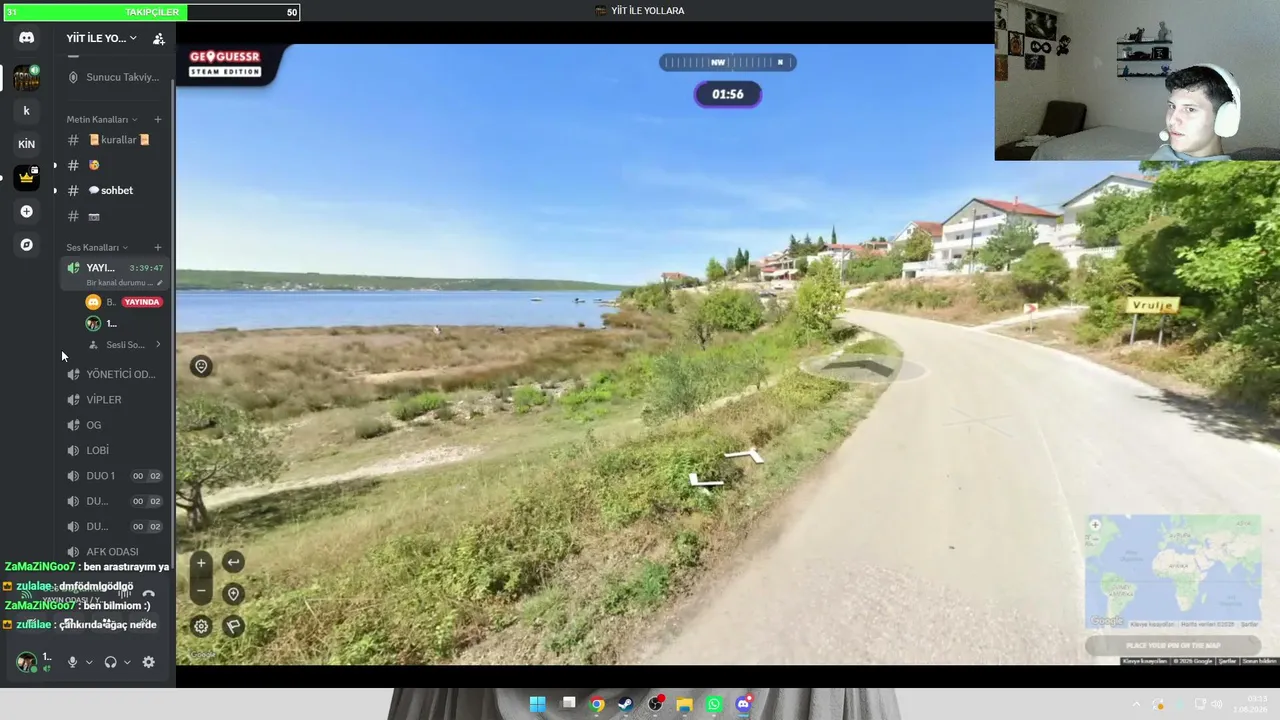Collapse the Metin Kanalları category

click(102, 119)
